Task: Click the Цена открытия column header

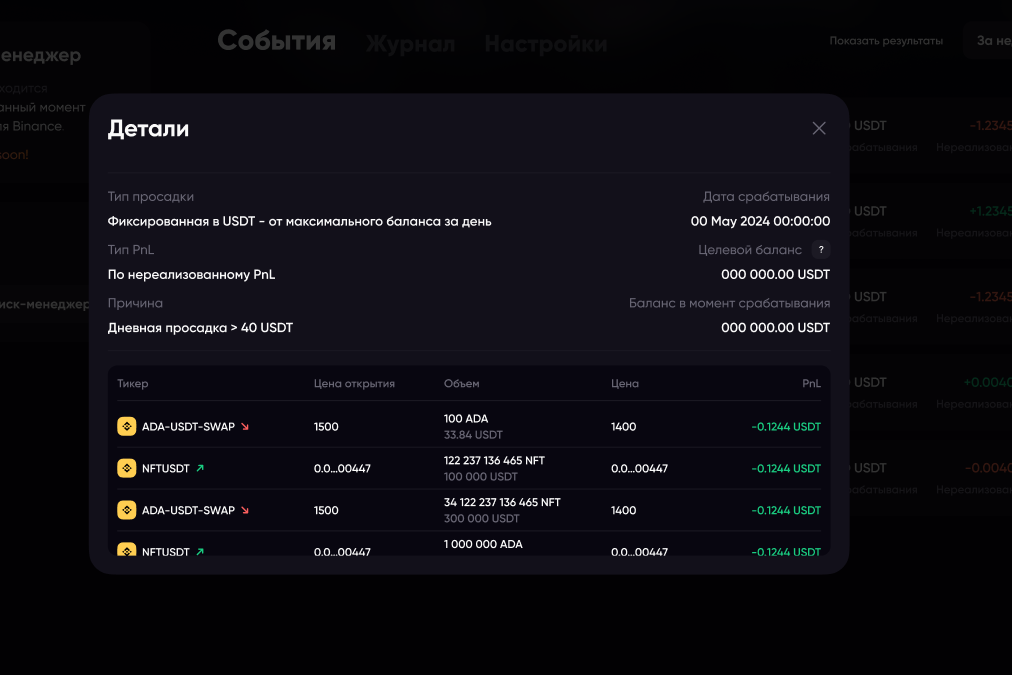Action: tap(354, 383)
